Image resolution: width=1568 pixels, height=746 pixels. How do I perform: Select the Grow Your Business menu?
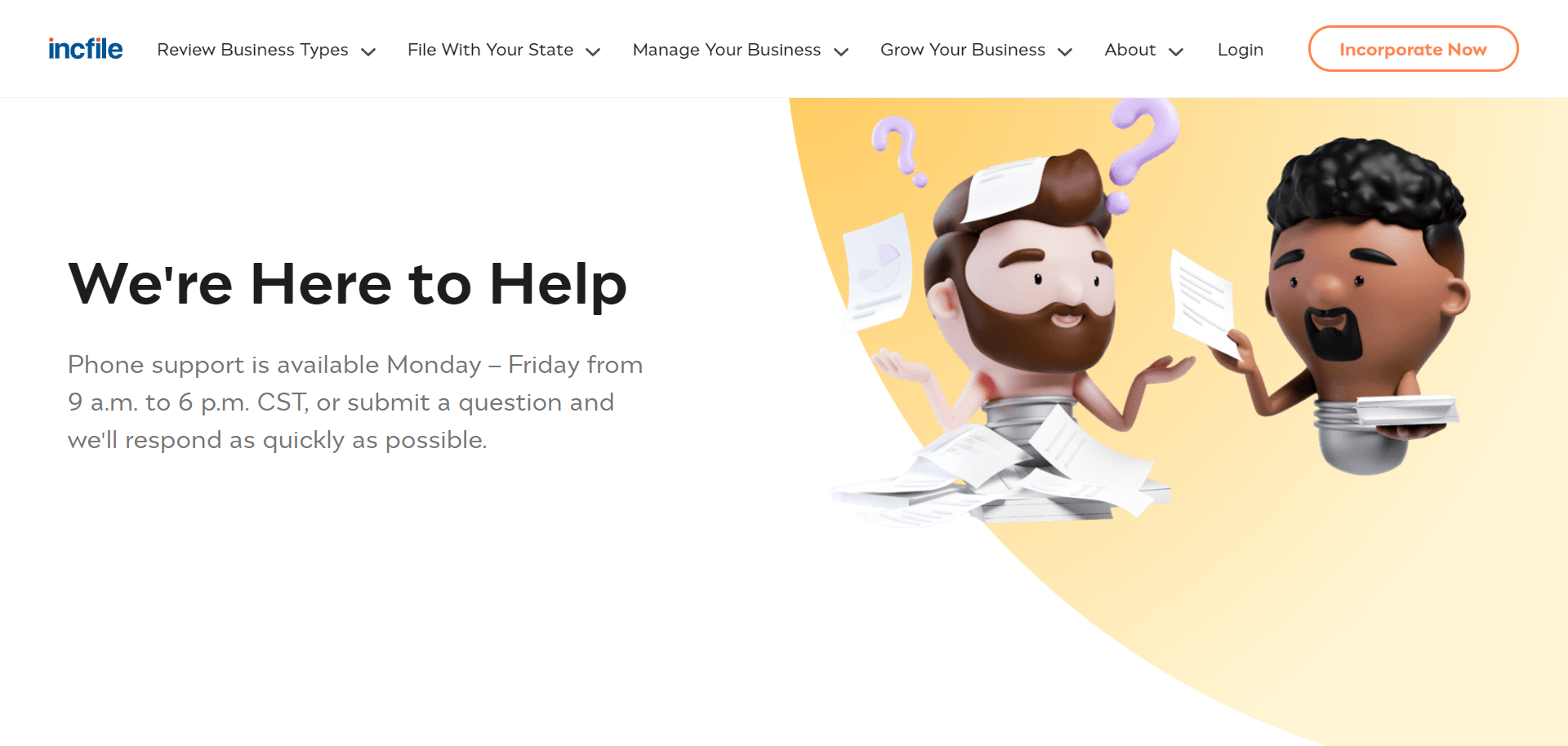963,50
